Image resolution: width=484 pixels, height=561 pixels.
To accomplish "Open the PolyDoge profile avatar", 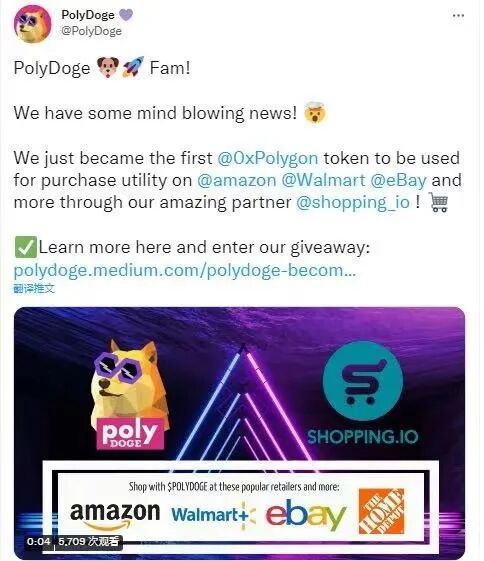I will (x=32, y=24).
